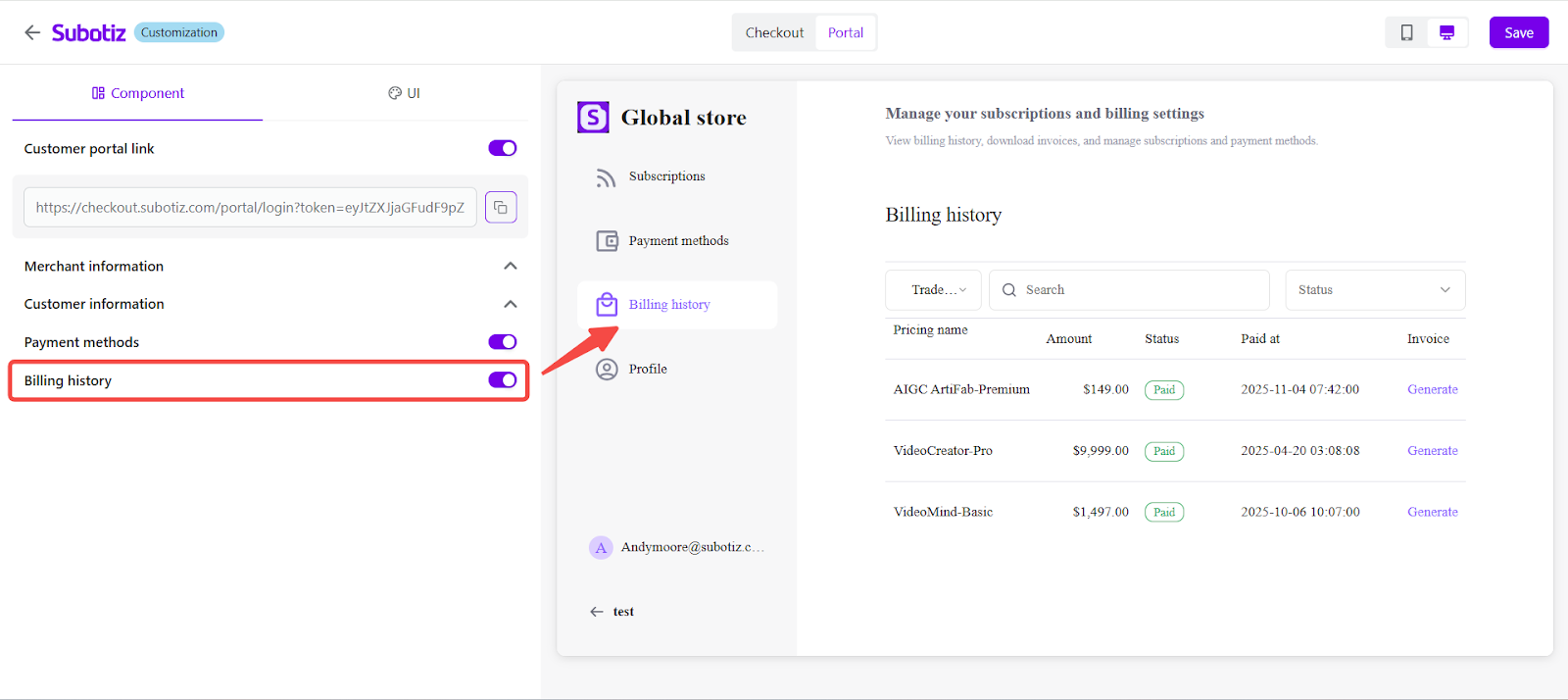Switch to the Checkout tab
The width and height of the screenshot is (1568, 700).
tap(774, 32)
